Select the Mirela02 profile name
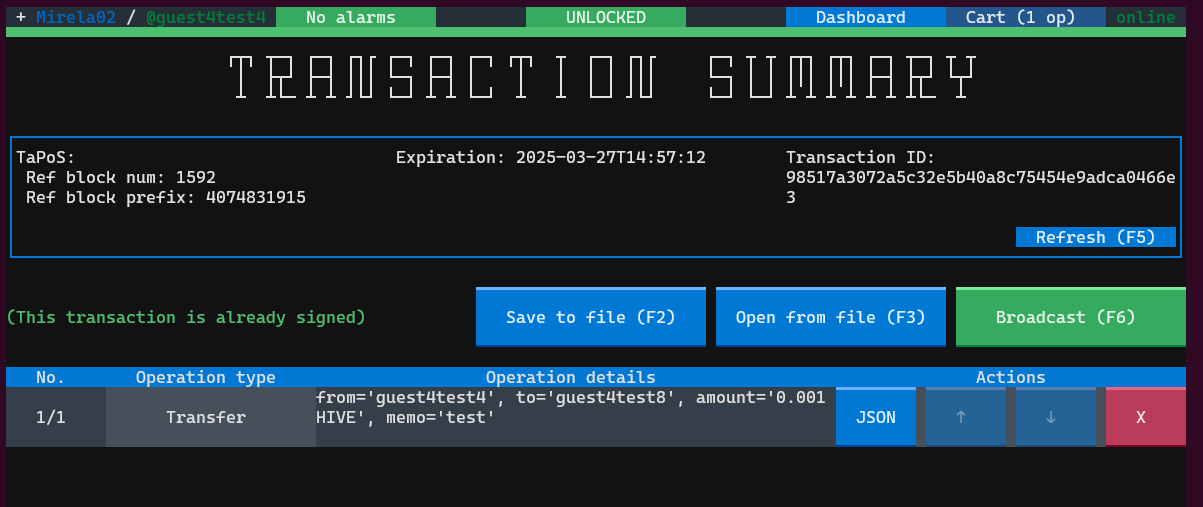This screenshot has width=1203, height=507. [x=76, y=18]
